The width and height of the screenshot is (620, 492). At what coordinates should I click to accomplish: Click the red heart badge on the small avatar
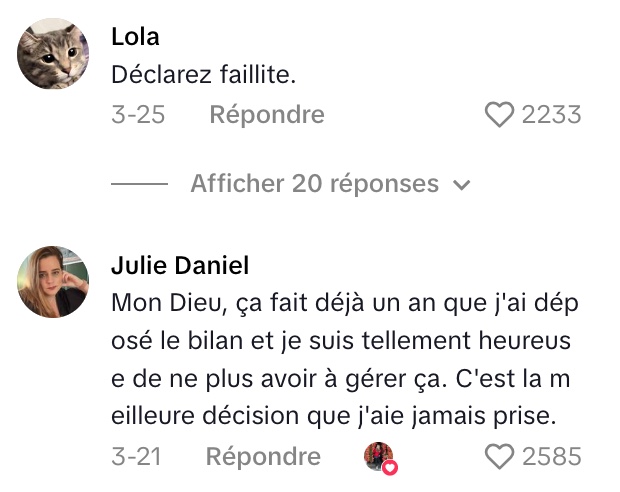391,467
